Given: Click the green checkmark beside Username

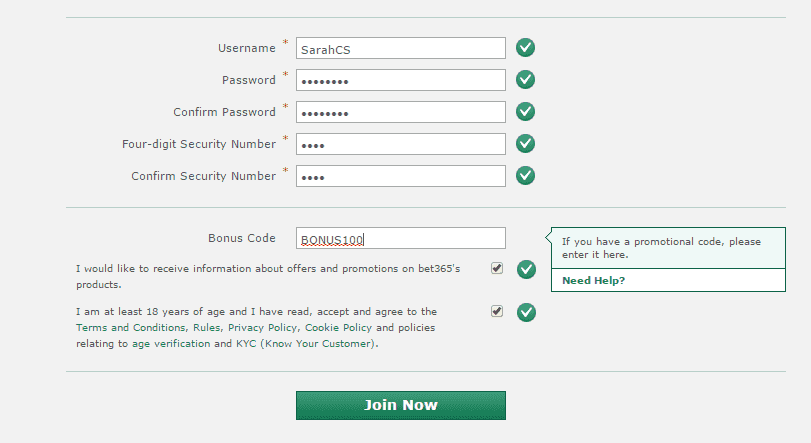Looking at the screenshot, I should 525,48.
